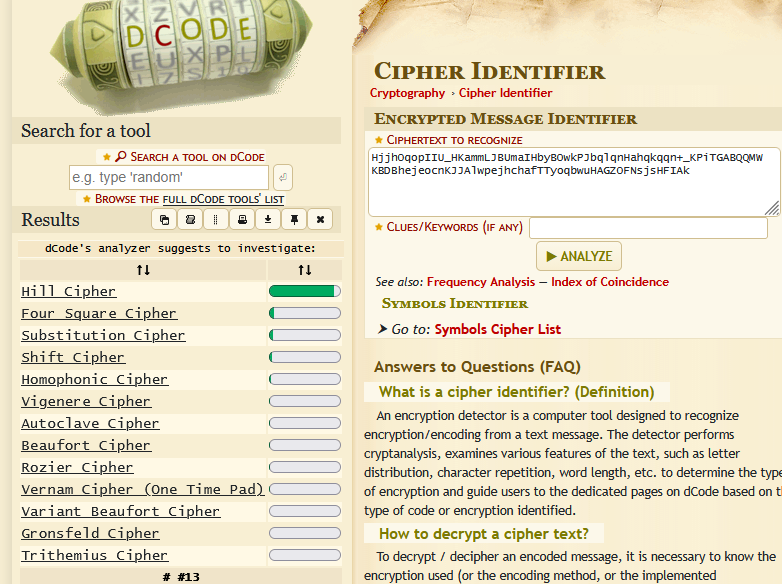Pin the results with pushpin icon
Image resolution: width=782 pixels, height=584 pixels.
294,219
